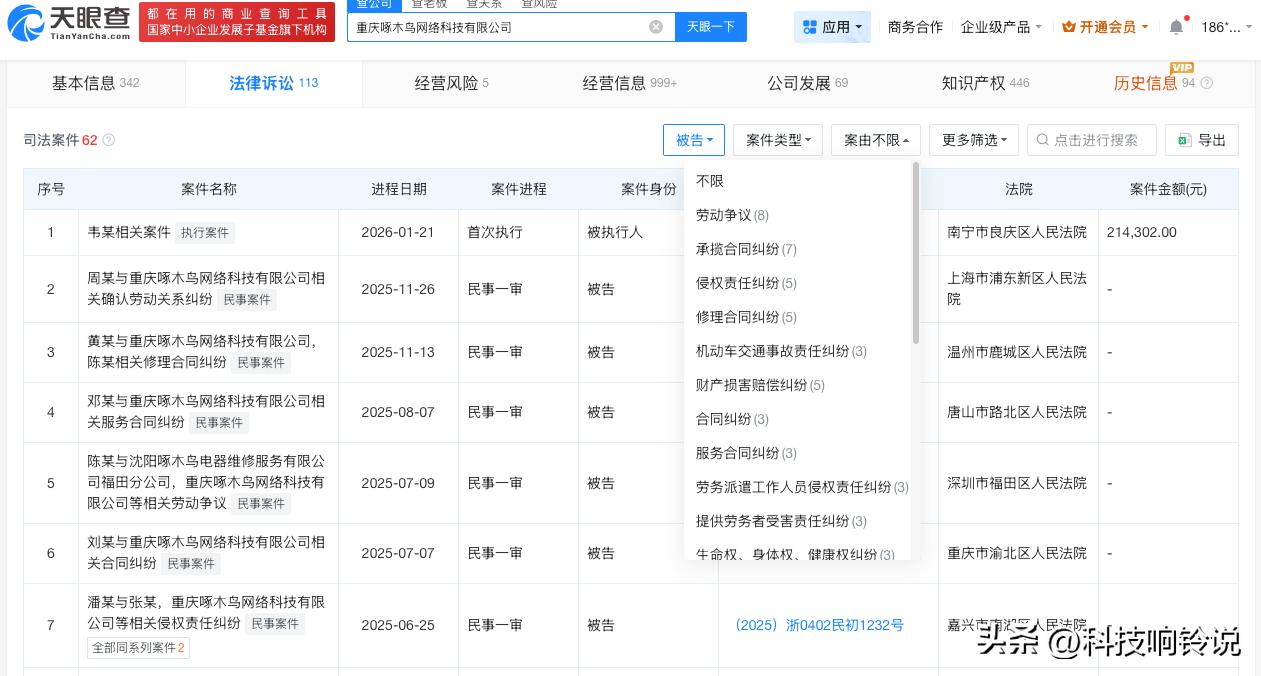Click the 应用 apps grid icon
The height and width of the screenshot is (676, 1261).
[808, 27]
